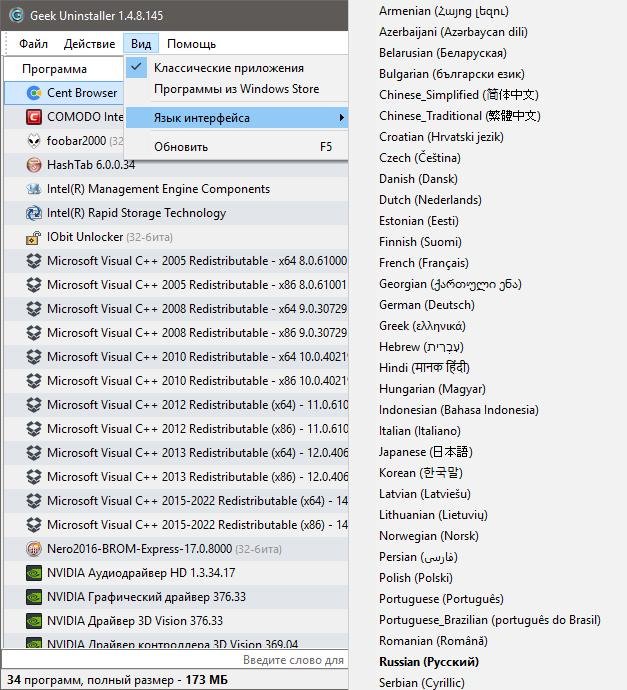Screen dimensions: 627x690
Task: Enable Программы из Windows Store option
Action: tap(236, 89)
